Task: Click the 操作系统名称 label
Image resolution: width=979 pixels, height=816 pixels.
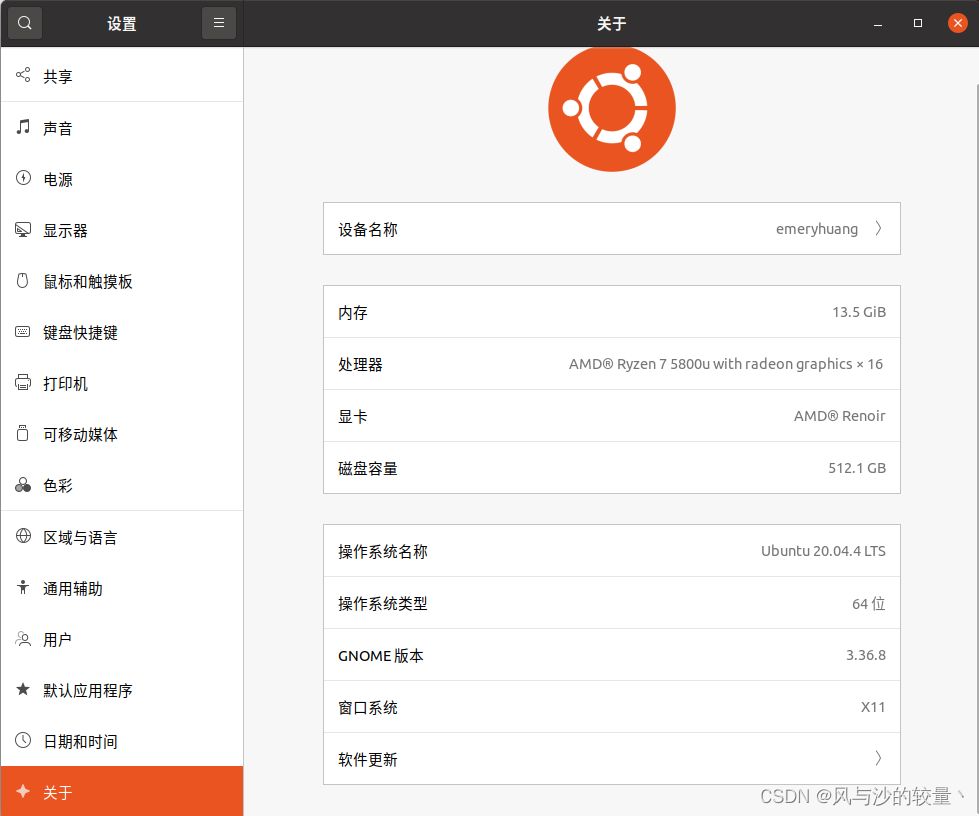Action: 383,551
